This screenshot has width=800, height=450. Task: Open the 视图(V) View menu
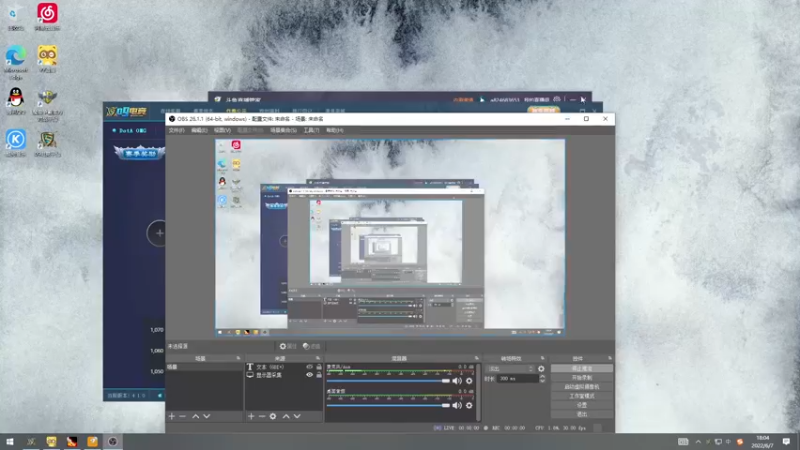[x=222, y=130]
